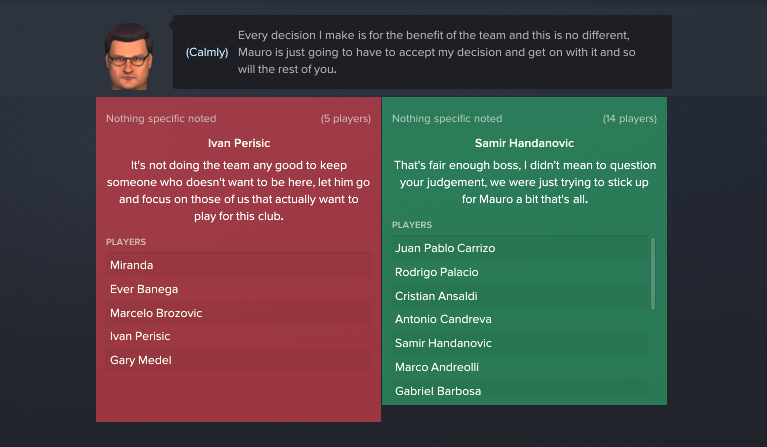The height and width of the screenshot is (447, 767).
Task: Select Ever Banega in the player list
Action: [239, 289]
